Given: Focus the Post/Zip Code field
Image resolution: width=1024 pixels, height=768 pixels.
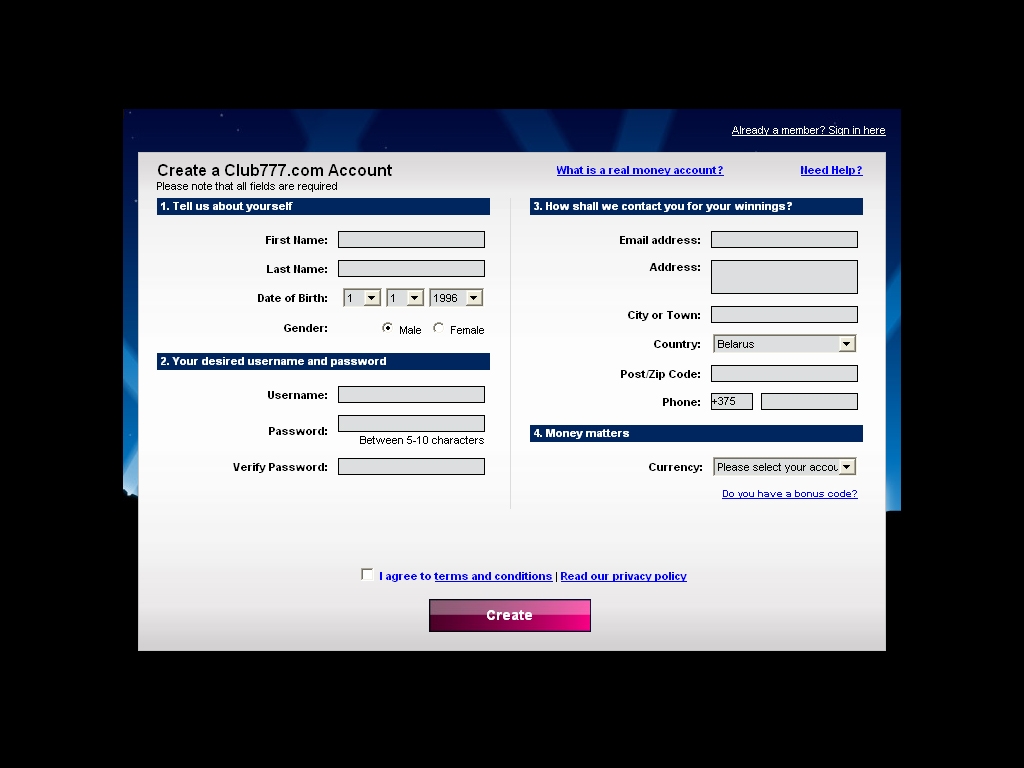Looking at the screenshot, I should pyautogui.click(x=784, y=374).
